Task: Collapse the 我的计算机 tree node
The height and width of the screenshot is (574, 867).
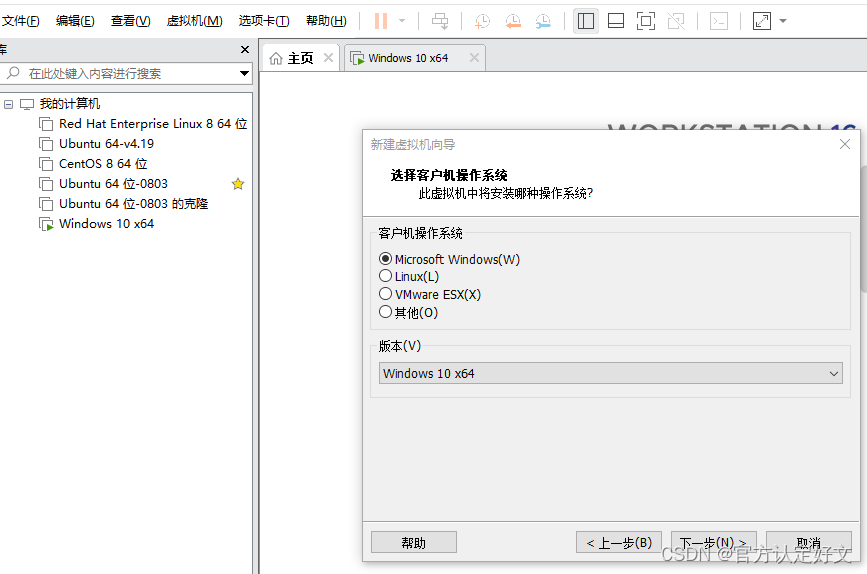Action: point(8,104)
